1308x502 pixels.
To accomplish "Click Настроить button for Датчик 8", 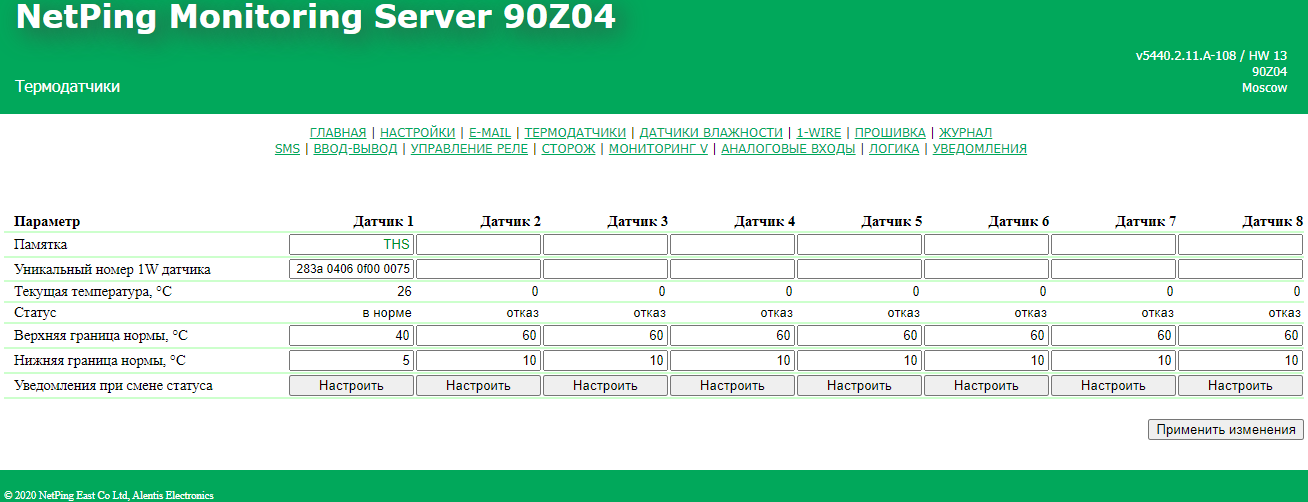I will click(1240, 385).
